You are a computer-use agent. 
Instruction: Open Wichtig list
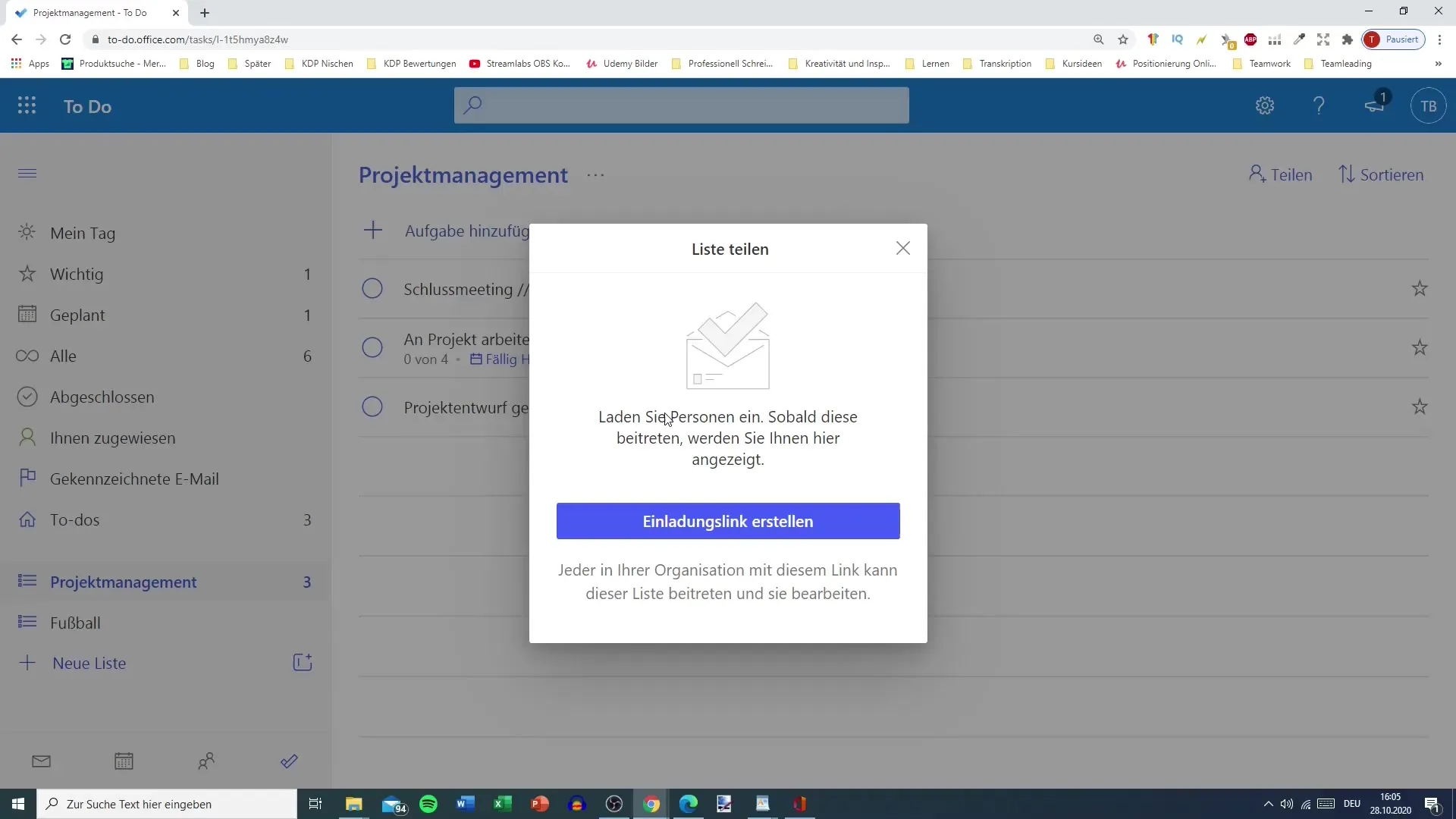[165, 274]
